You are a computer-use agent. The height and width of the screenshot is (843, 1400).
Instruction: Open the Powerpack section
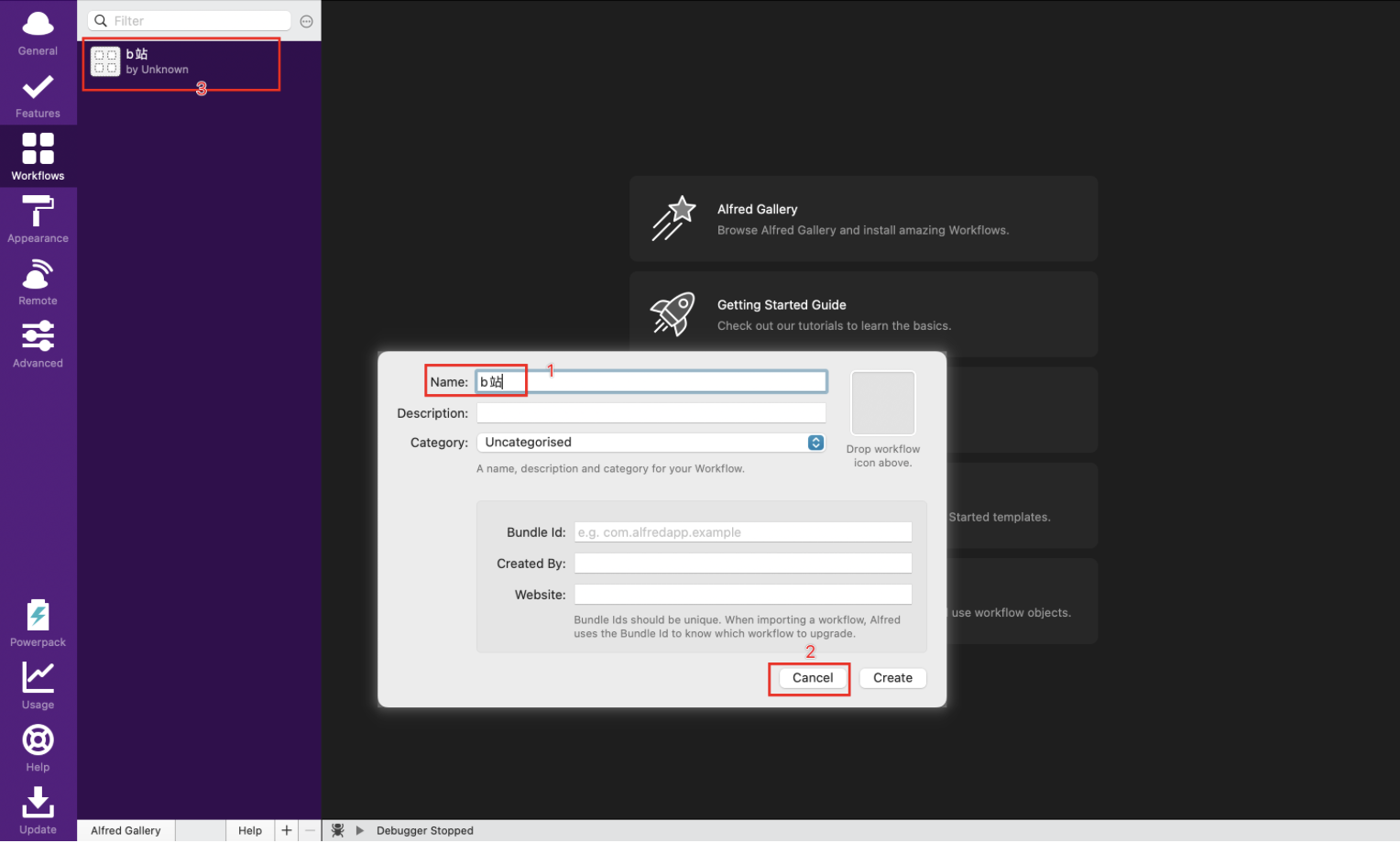pos(38,623)
